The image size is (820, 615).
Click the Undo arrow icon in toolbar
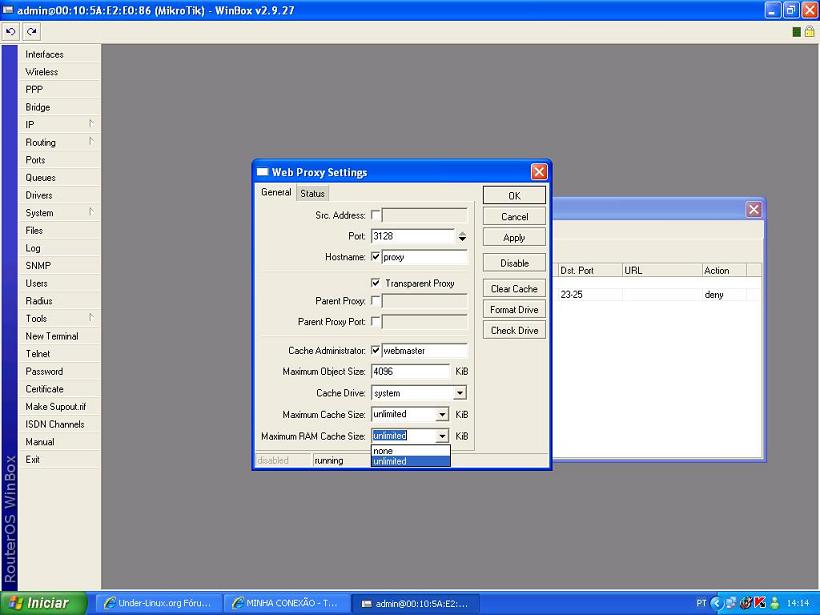pos(10,32)
